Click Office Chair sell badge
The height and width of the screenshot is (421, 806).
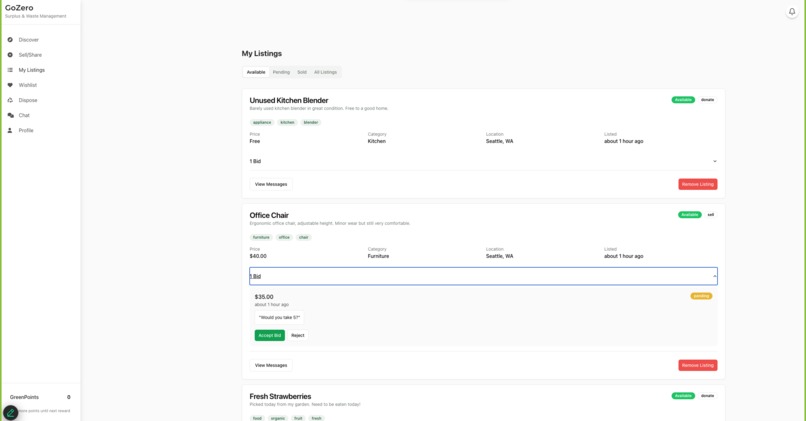point(711,215)
